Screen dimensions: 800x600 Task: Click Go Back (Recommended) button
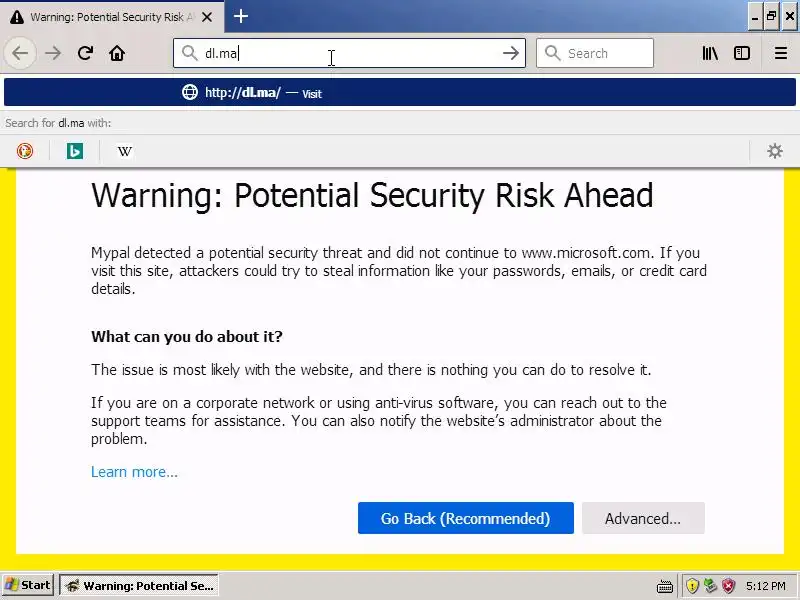[466, 518]
